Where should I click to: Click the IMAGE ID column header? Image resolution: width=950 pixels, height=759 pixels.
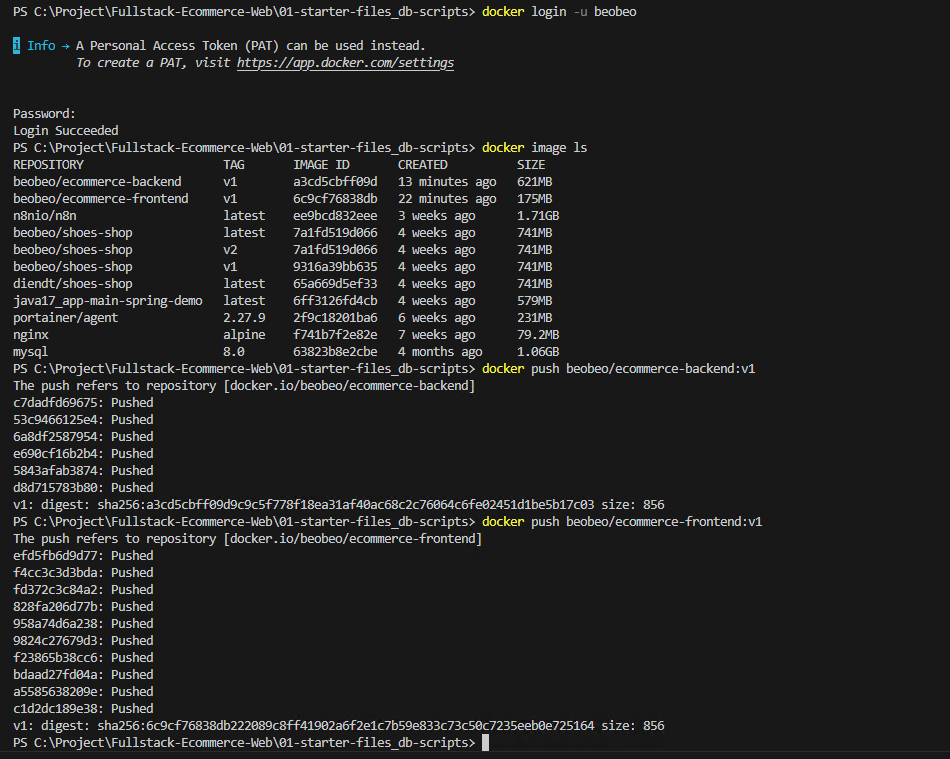click(x=321, y=165)
